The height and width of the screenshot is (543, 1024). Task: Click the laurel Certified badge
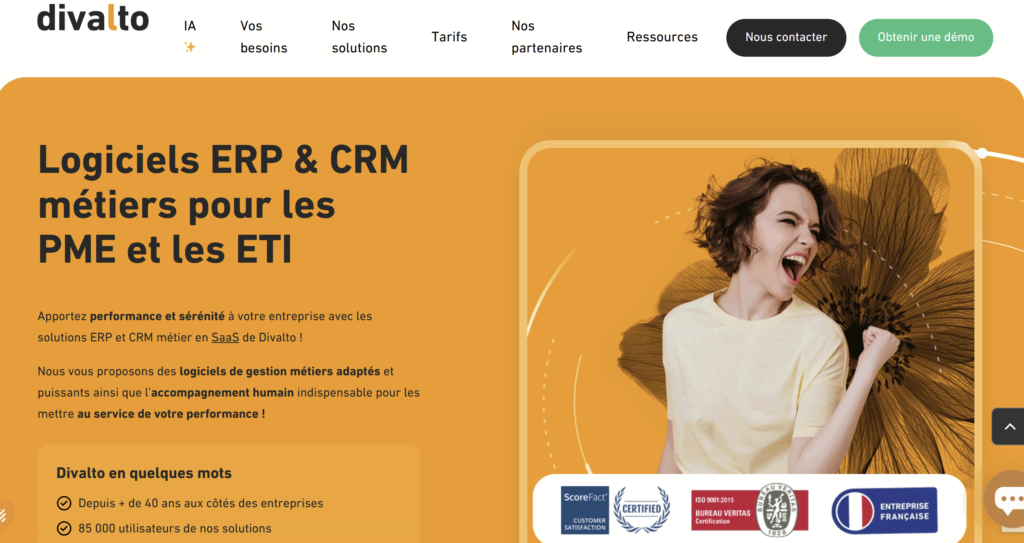(x=641, y=510)
